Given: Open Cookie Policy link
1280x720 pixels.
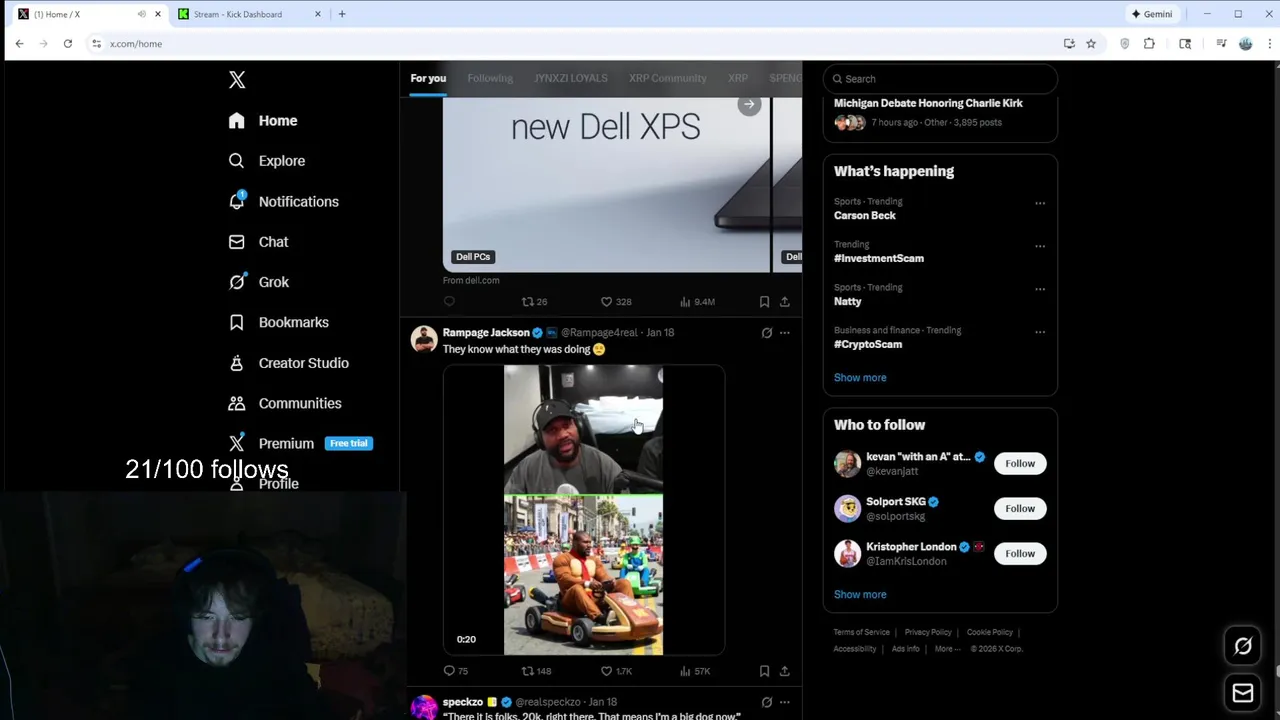Looking at the screenshot, I should tap(990, 632).
